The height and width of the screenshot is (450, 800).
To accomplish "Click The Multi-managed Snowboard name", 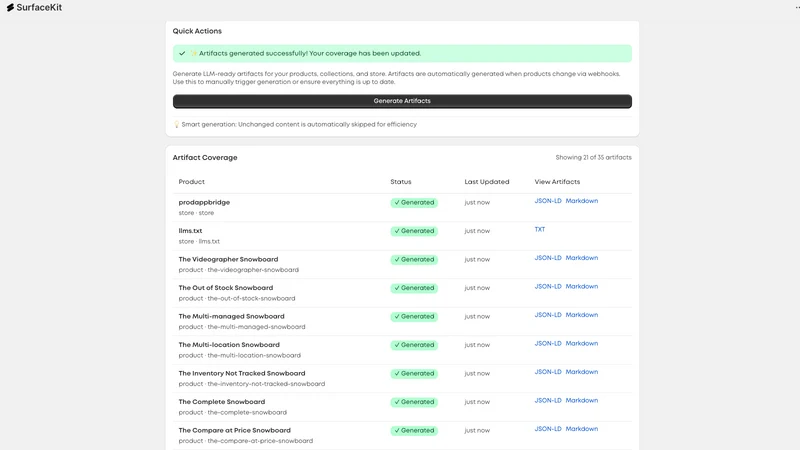I will click(231, 317).
